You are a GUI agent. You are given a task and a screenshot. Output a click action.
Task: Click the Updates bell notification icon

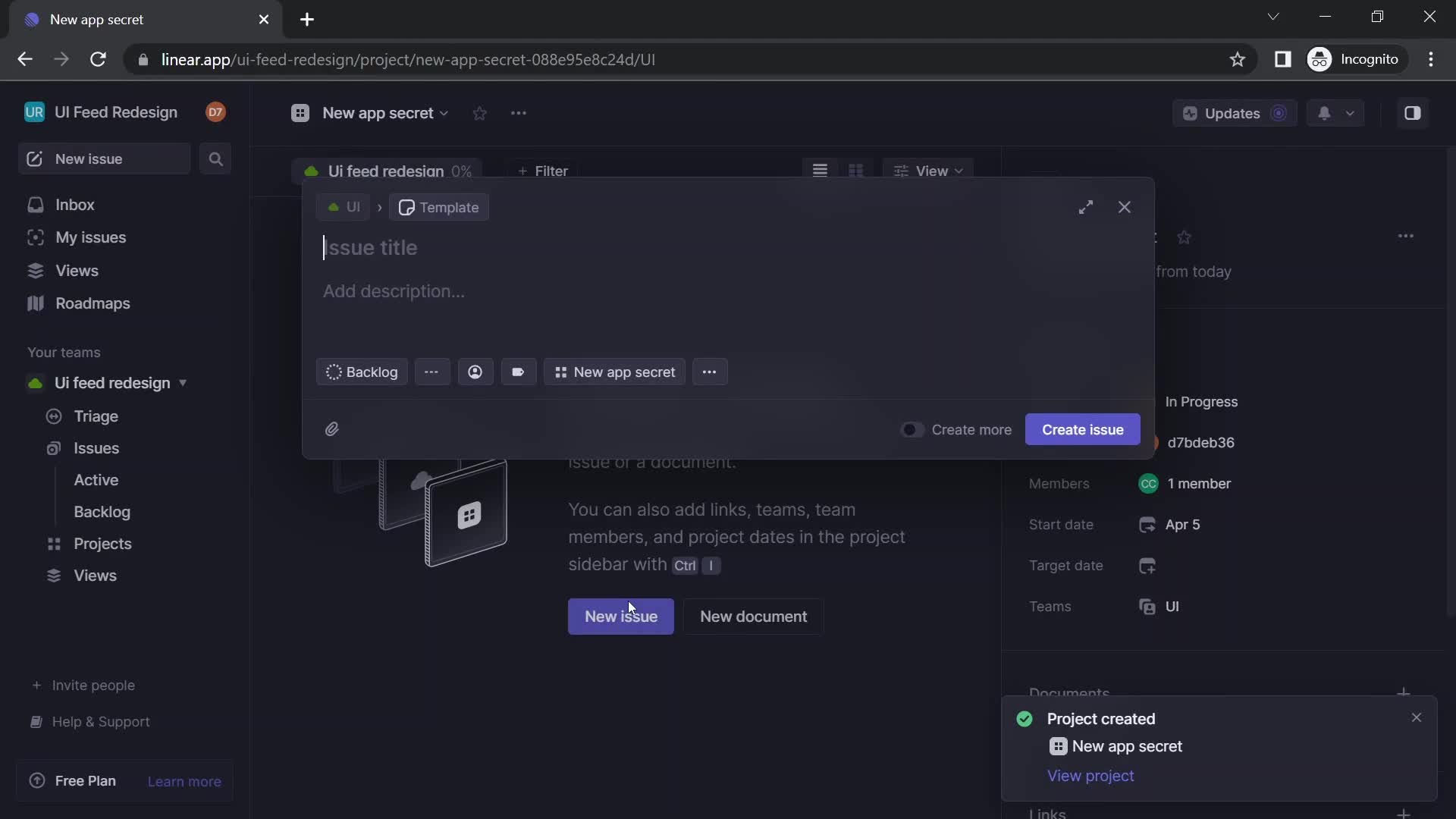pos(1324,113)
